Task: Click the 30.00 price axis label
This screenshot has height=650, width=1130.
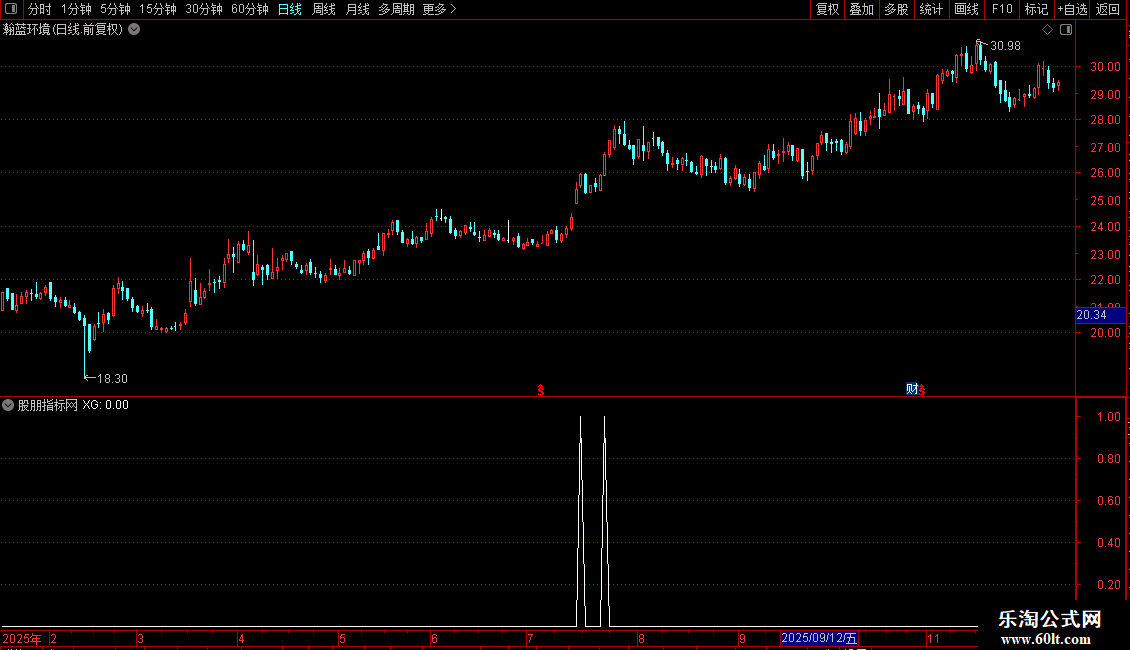Action: pos(1105,66)
